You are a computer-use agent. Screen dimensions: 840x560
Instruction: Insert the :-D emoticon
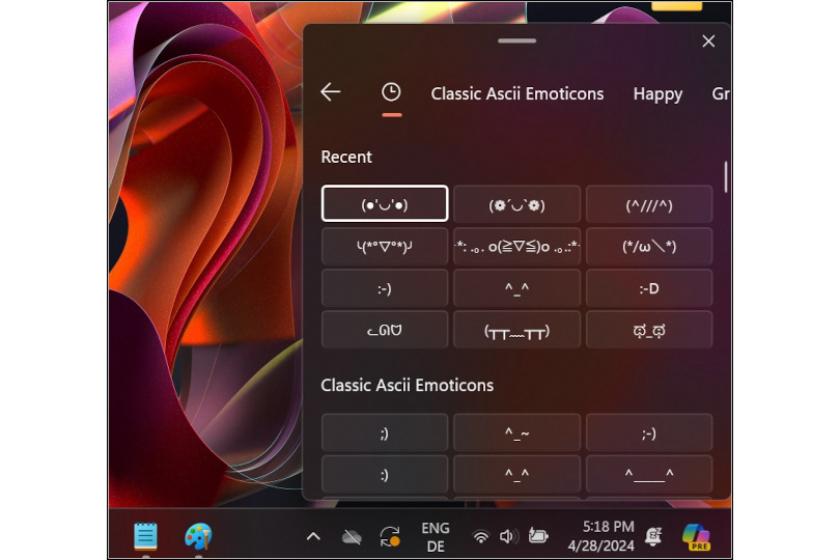click(649, 288)
